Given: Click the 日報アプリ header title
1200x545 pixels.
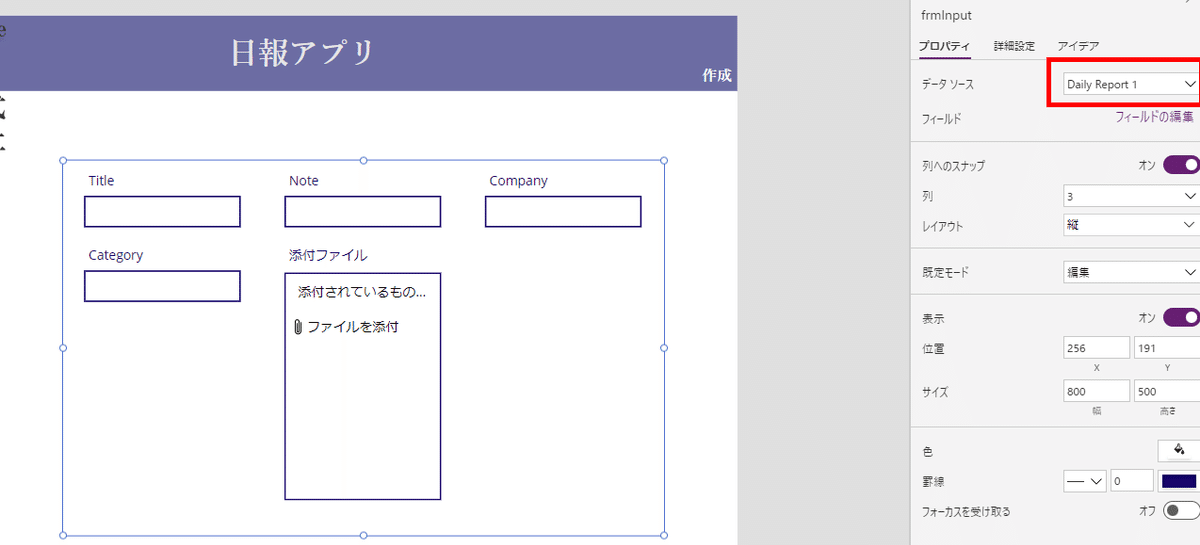Looking at the screenshot, I should (x=303, y=52).
